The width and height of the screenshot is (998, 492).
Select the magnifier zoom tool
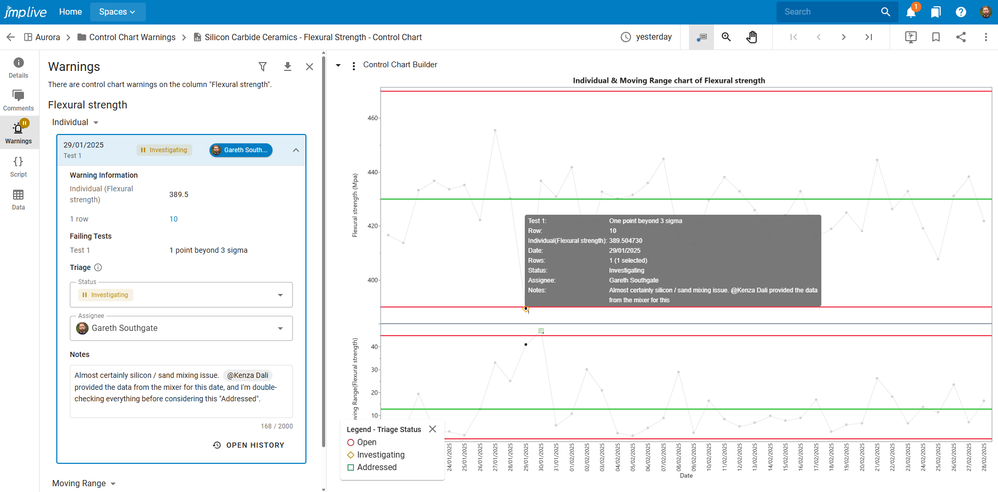(x=726, y=37)
